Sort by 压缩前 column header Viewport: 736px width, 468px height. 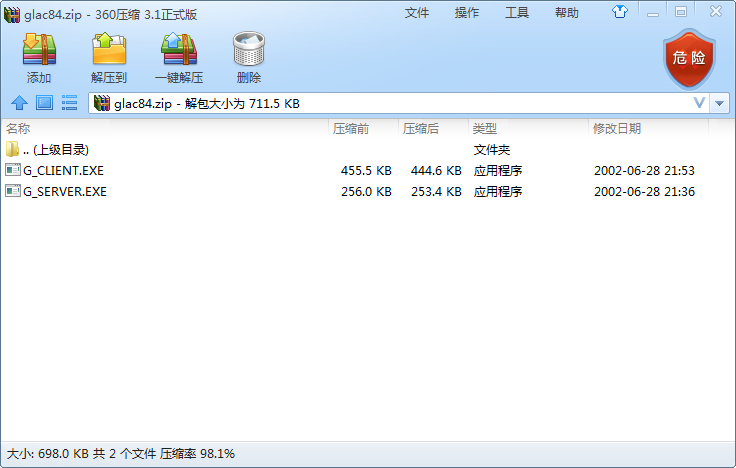[x=351, y=128]
